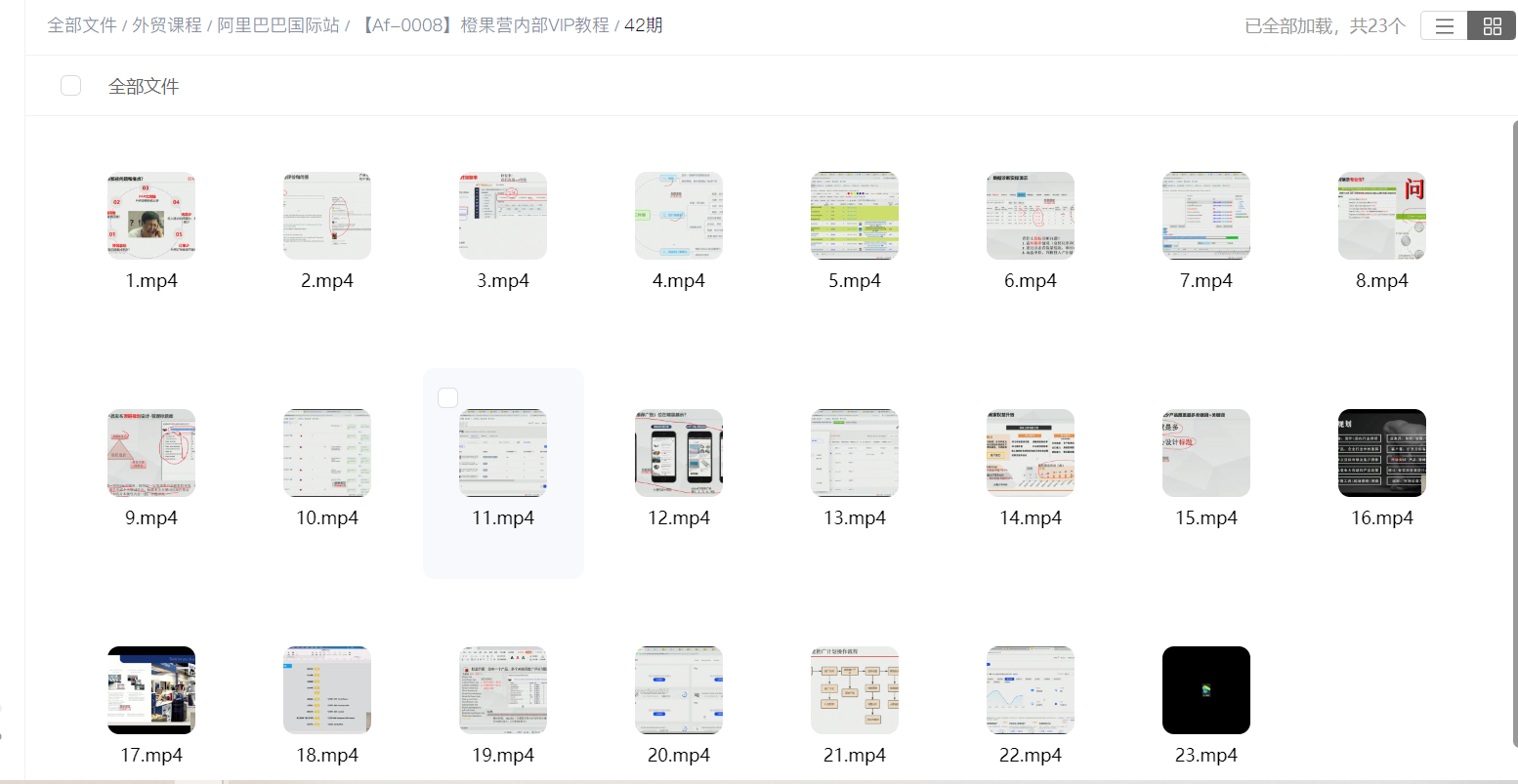Screen dimensions: 1518x784
Task: Switch to list view layout
Action: pos(1444,26)
